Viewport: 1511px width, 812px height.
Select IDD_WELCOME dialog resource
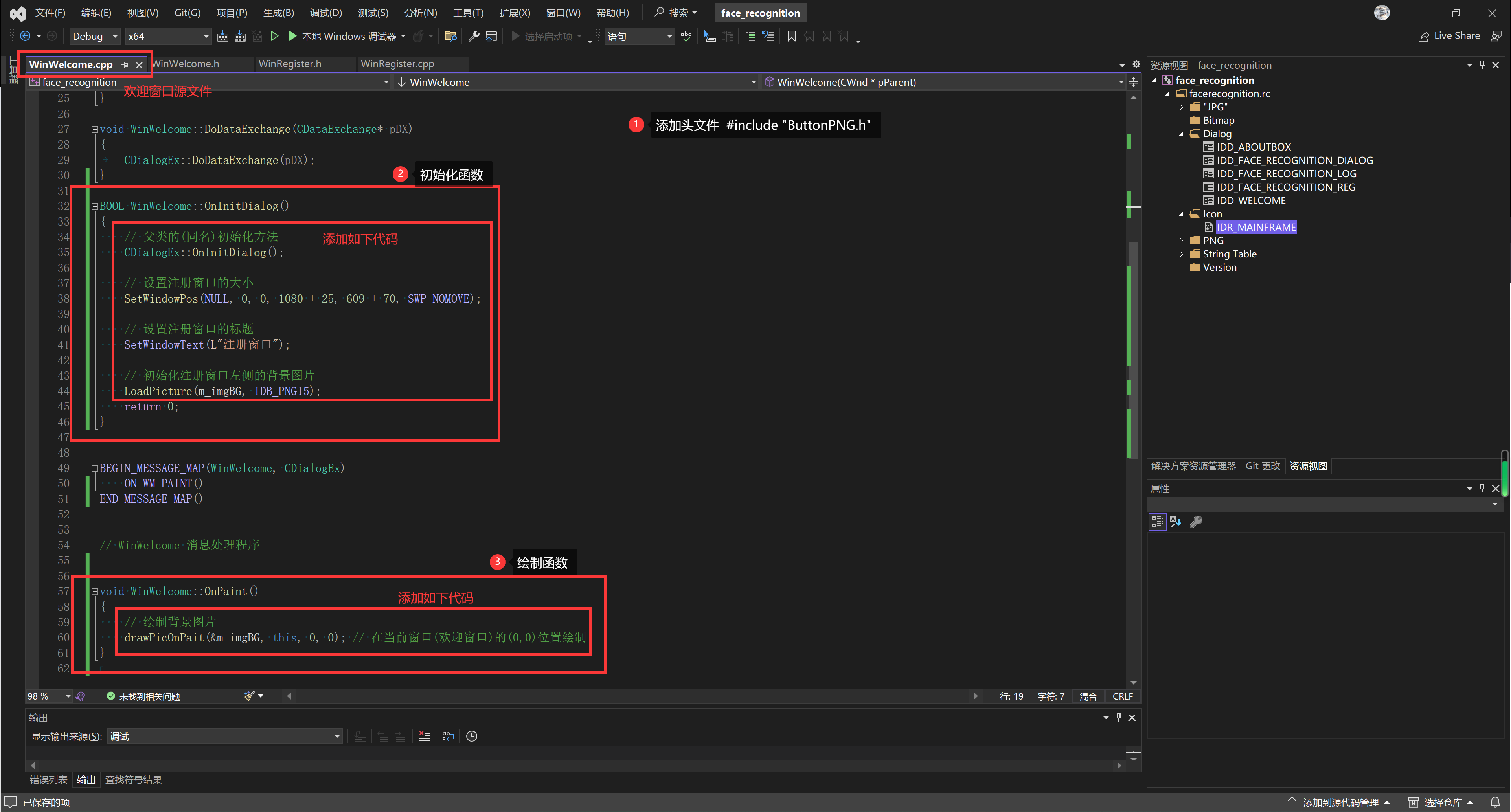pyautogui.click(x=1250, y=201)
